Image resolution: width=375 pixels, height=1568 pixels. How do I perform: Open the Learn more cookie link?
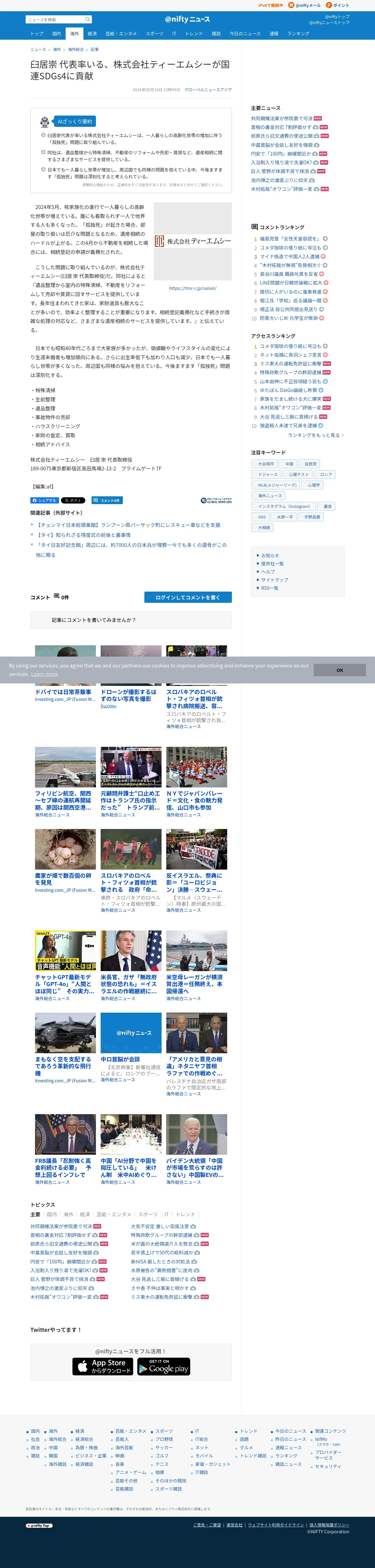click(x=44, y=674)
